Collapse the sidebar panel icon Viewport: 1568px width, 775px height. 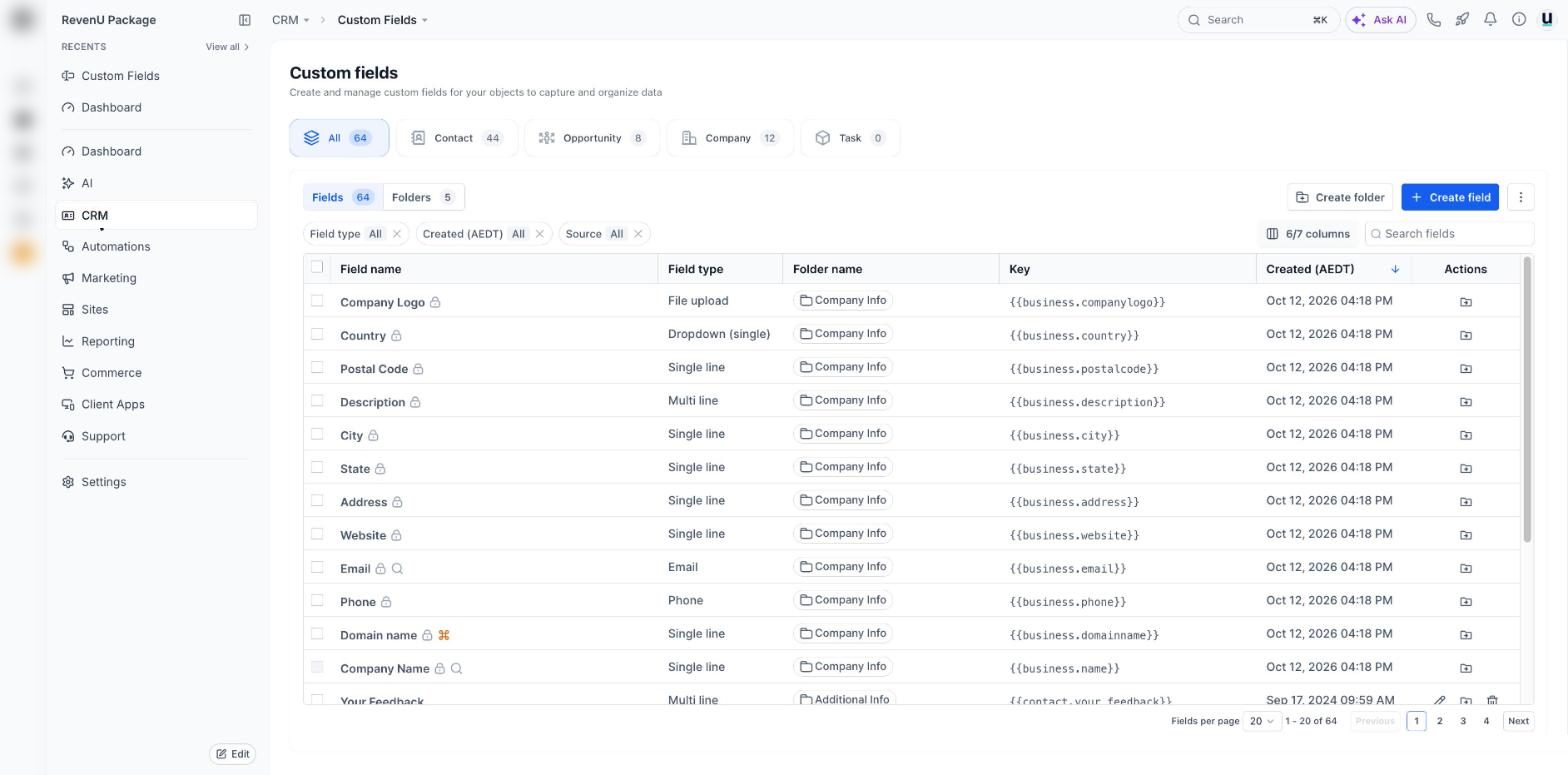[244, 20]
